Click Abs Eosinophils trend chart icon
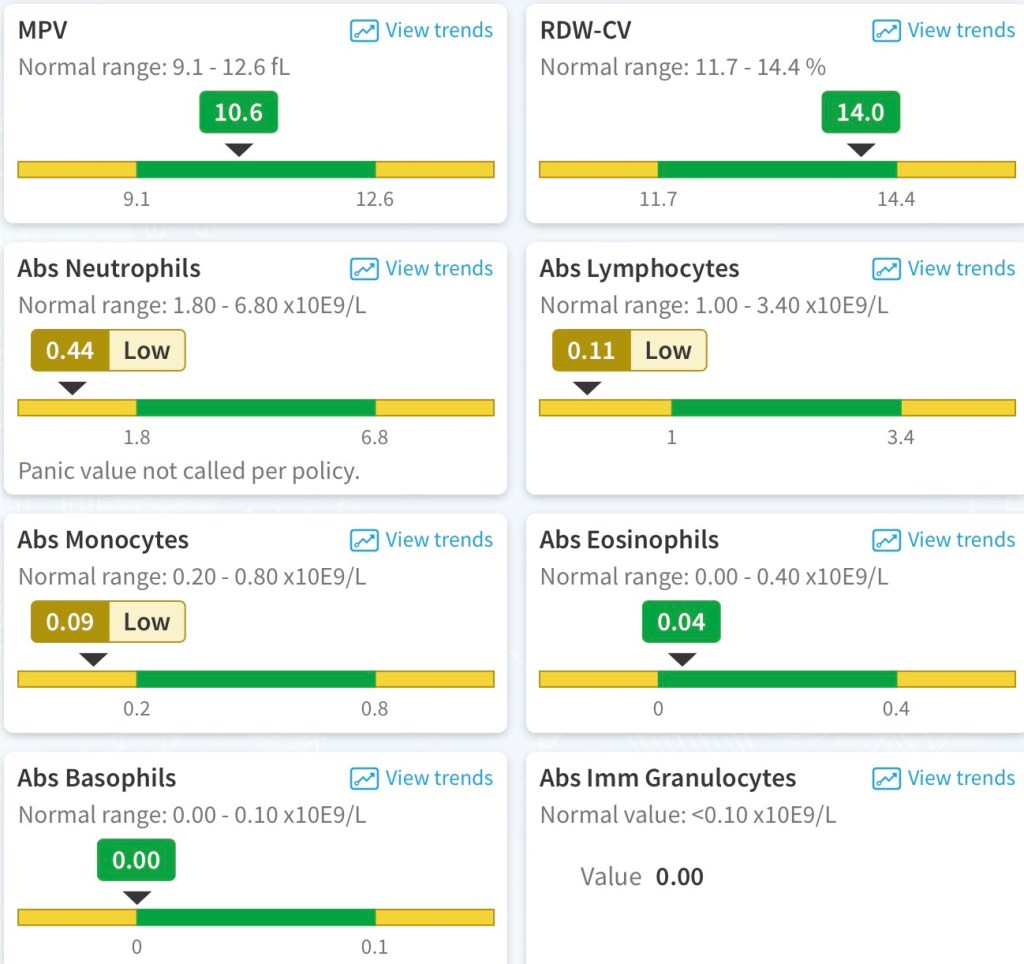1024x964 pixels. pos(886,540)
